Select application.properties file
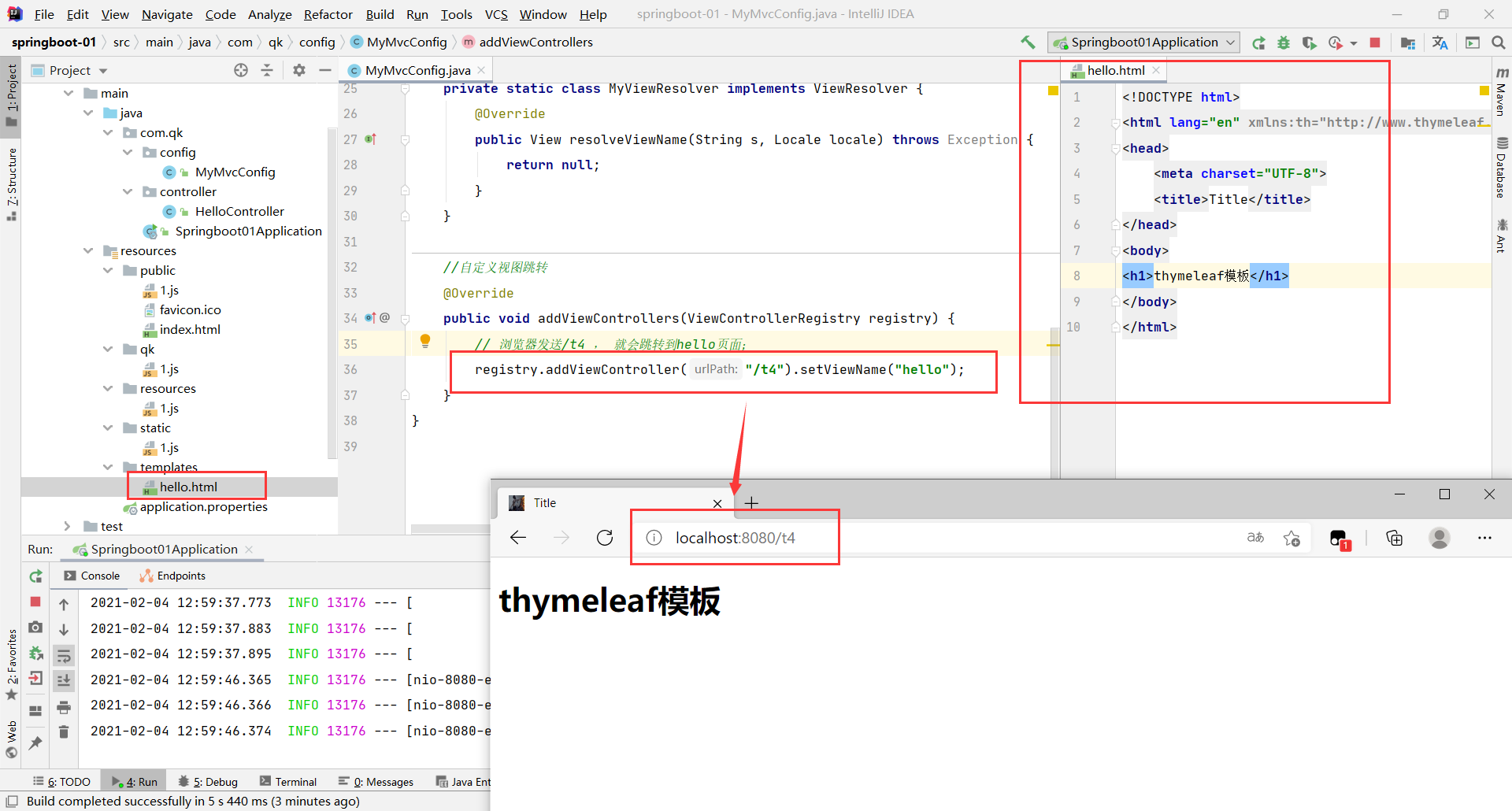This screenshot has width=1512, height=811. (x=203, y=506)
